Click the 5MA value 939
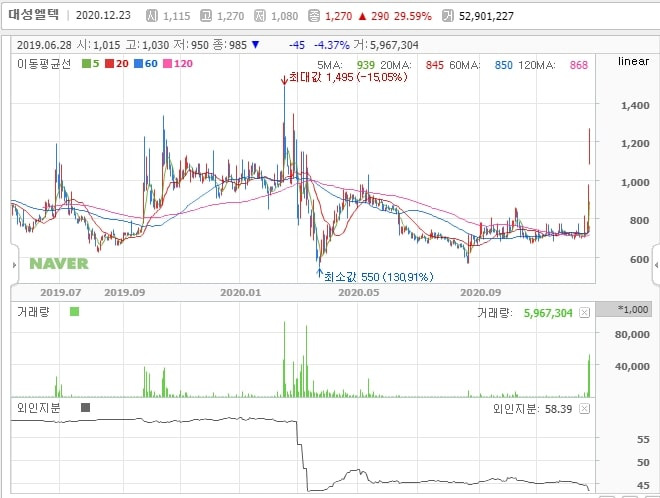Viewport: 660px width, 498px height. coord(365,65)
